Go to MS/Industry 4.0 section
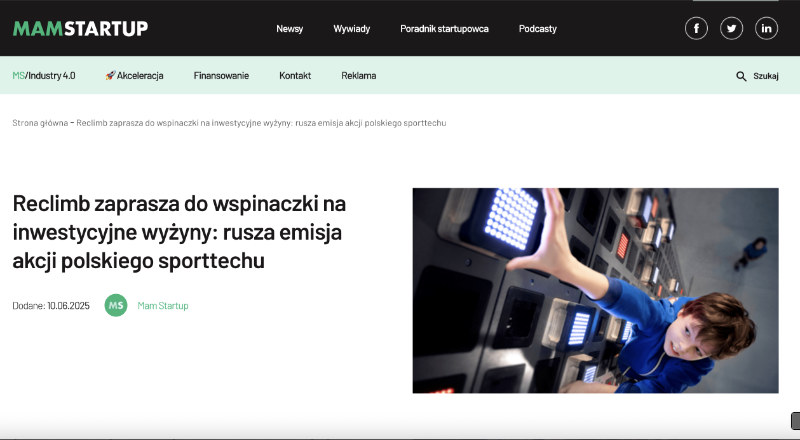The width and height of the screenshot is (800, 440). tap(44, 76)
